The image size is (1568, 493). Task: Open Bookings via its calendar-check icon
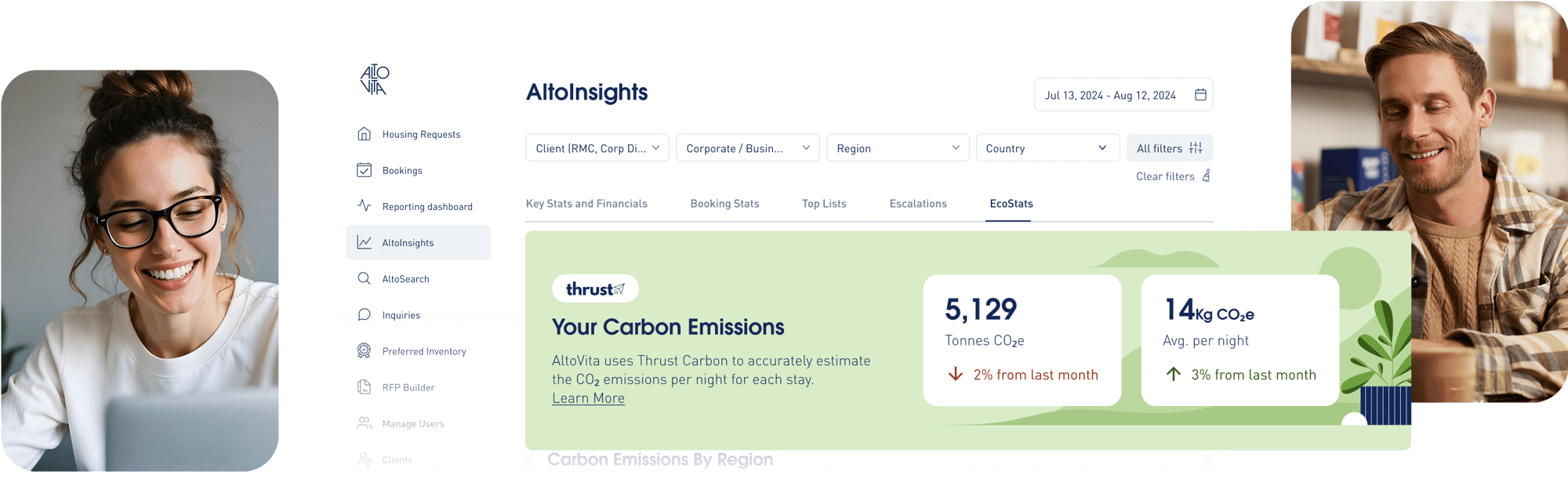click(x=364, y=170)
